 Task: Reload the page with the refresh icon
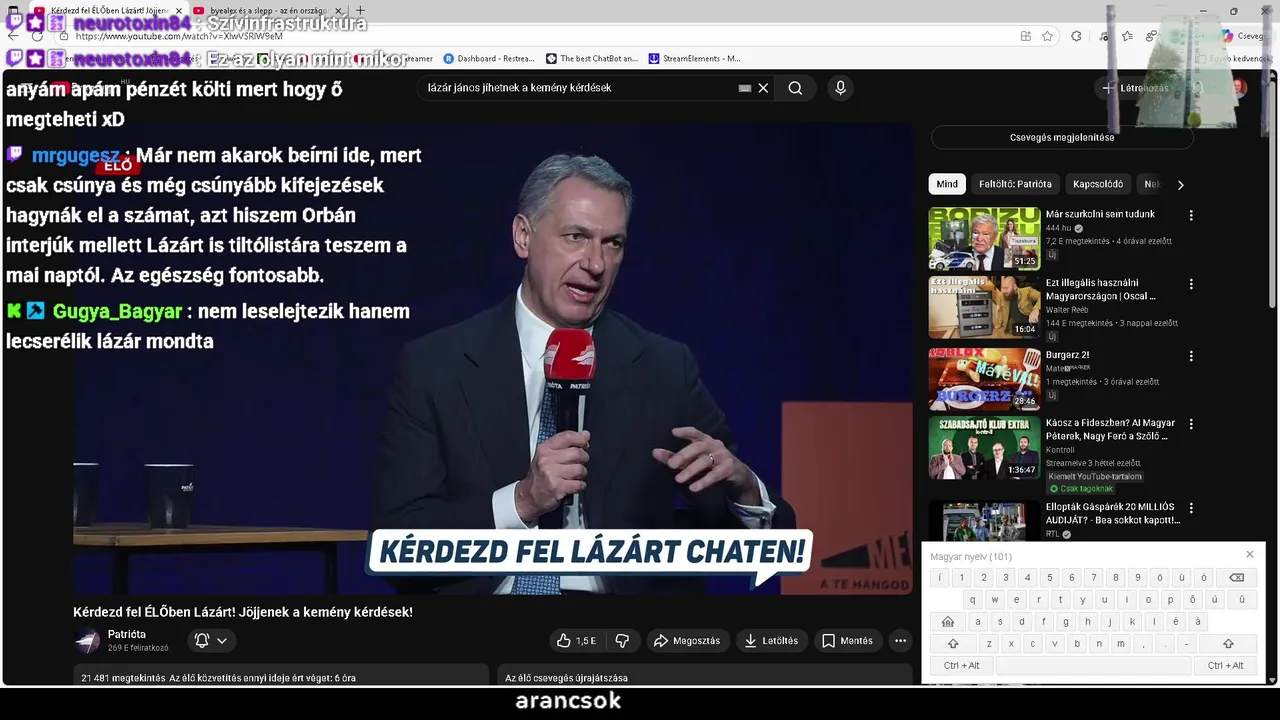(37, 36)
